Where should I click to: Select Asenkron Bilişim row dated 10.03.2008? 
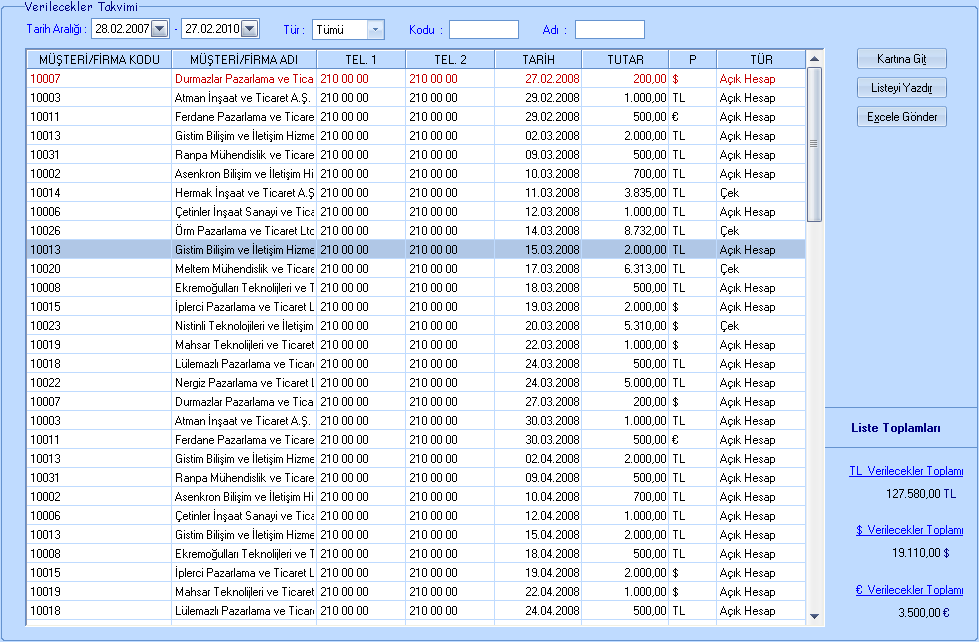(416, 174)
